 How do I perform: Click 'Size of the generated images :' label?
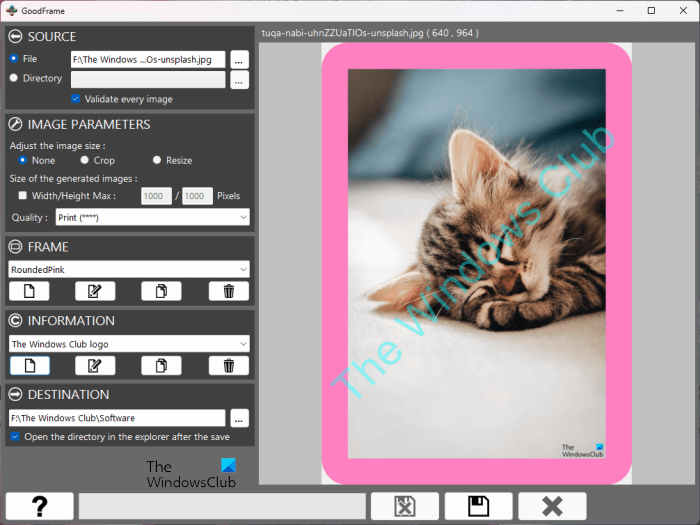coord(74,179)
